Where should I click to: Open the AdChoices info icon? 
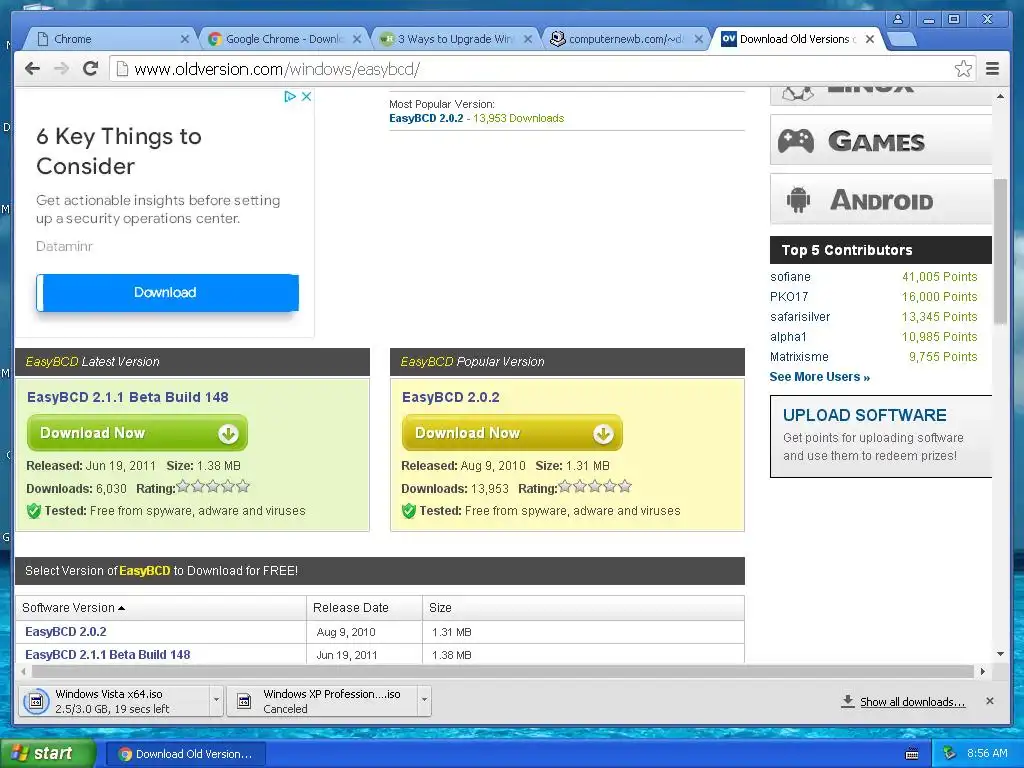(x=290, y=97)
